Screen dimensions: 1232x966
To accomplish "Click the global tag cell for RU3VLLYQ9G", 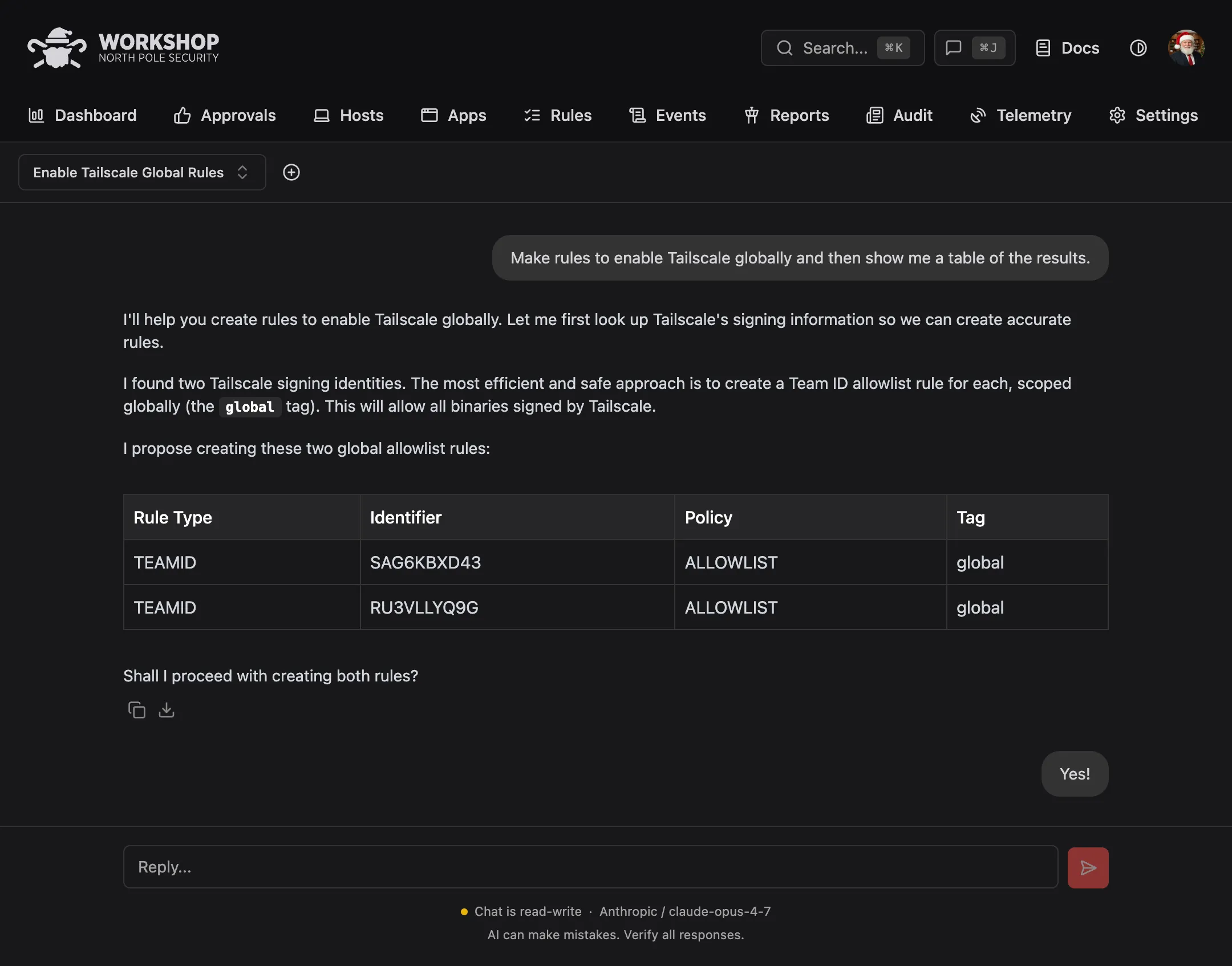I will click(1027, 607).
